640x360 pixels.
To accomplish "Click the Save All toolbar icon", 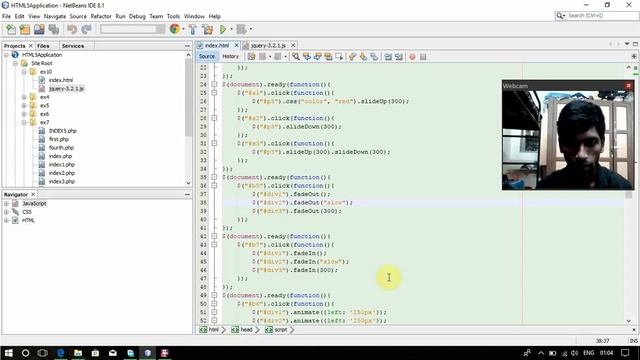I will coord(53,29).
